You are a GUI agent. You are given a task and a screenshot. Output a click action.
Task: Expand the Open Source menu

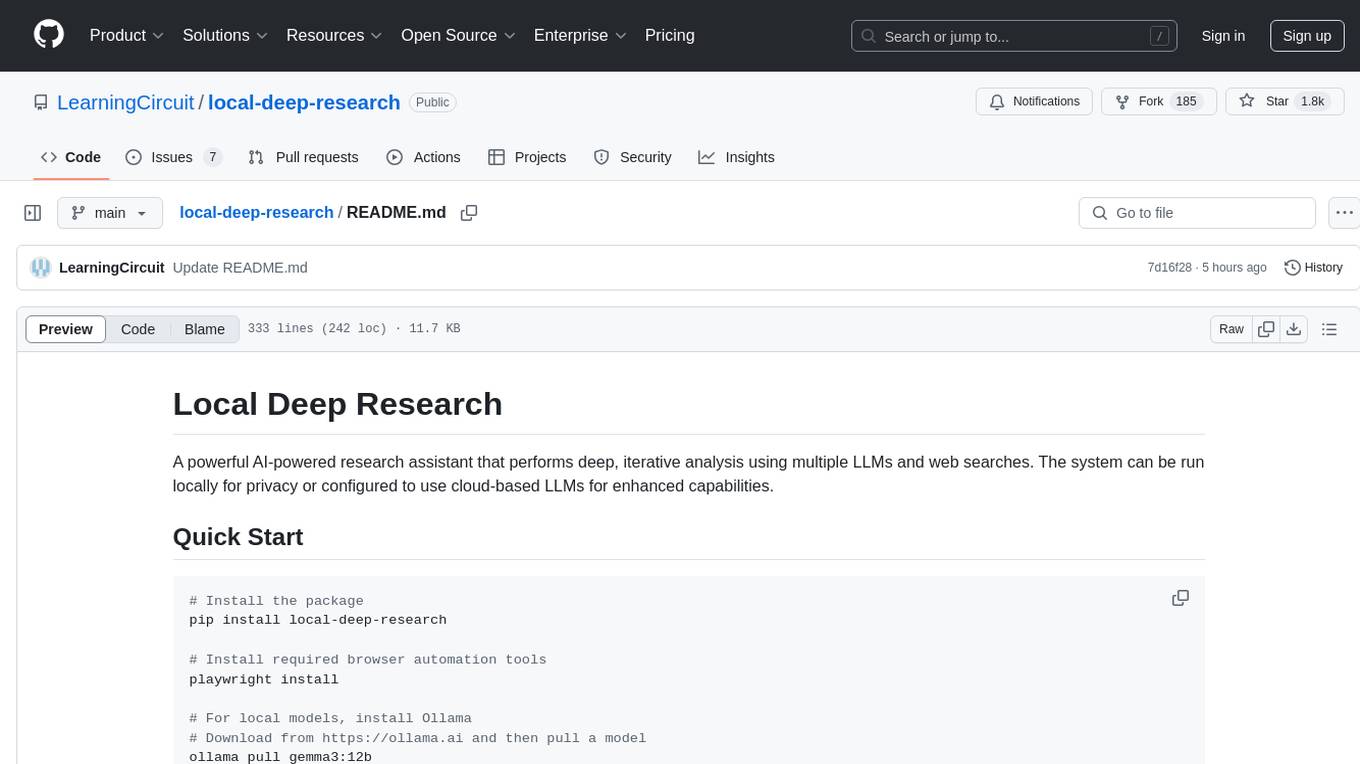click(x=458, y=35)
